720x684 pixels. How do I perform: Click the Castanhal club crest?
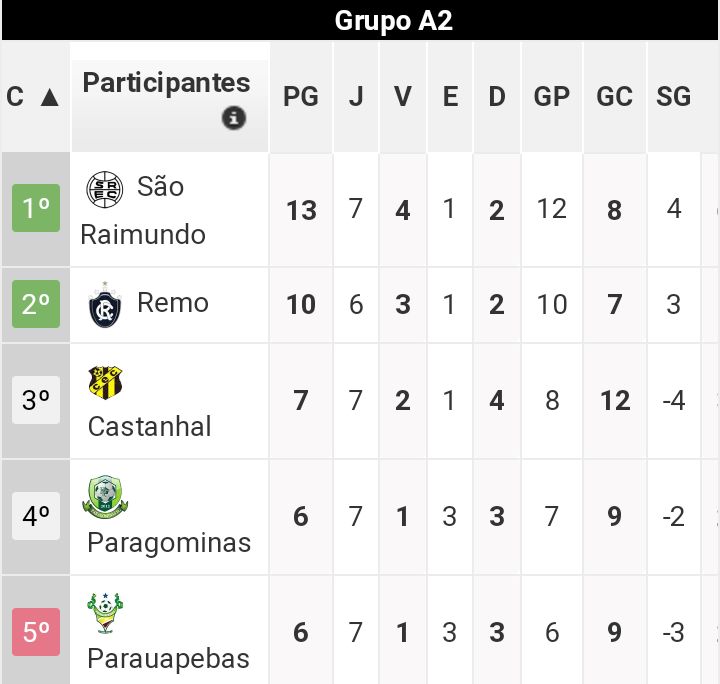[x=105, y=382]
